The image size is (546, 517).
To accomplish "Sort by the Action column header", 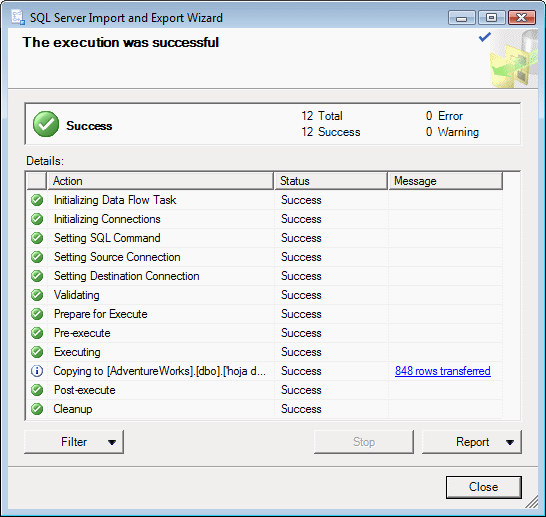I will coord(160,181).
